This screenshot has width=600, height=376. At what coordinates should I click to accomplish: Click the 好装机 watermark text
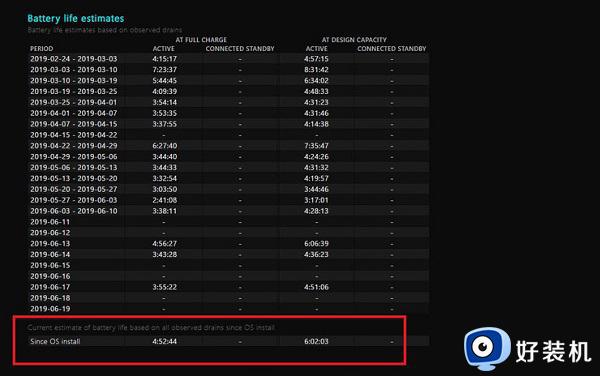click(x=553, y=351)
